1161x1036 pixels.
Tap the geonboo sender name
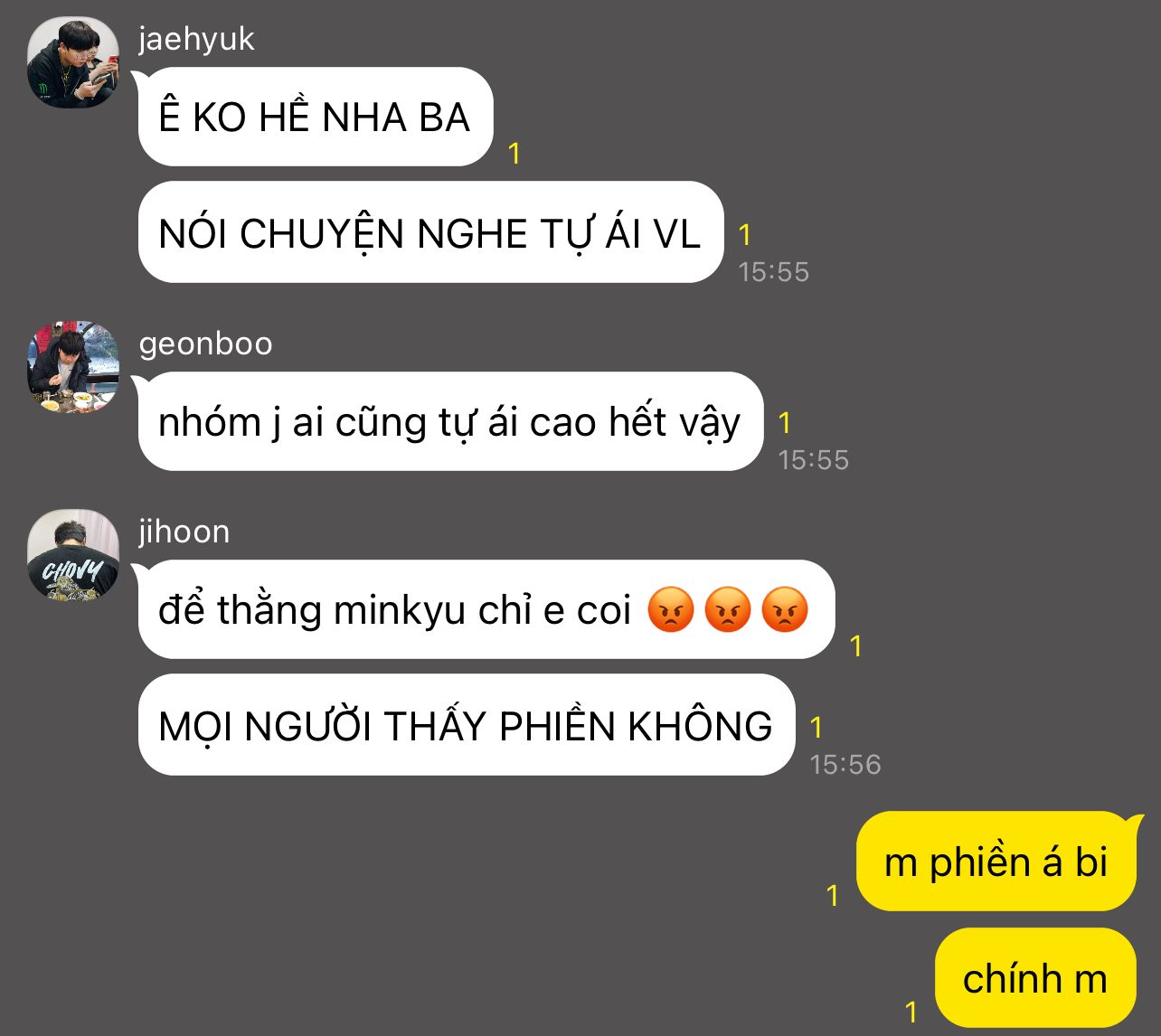click(205, 344)
